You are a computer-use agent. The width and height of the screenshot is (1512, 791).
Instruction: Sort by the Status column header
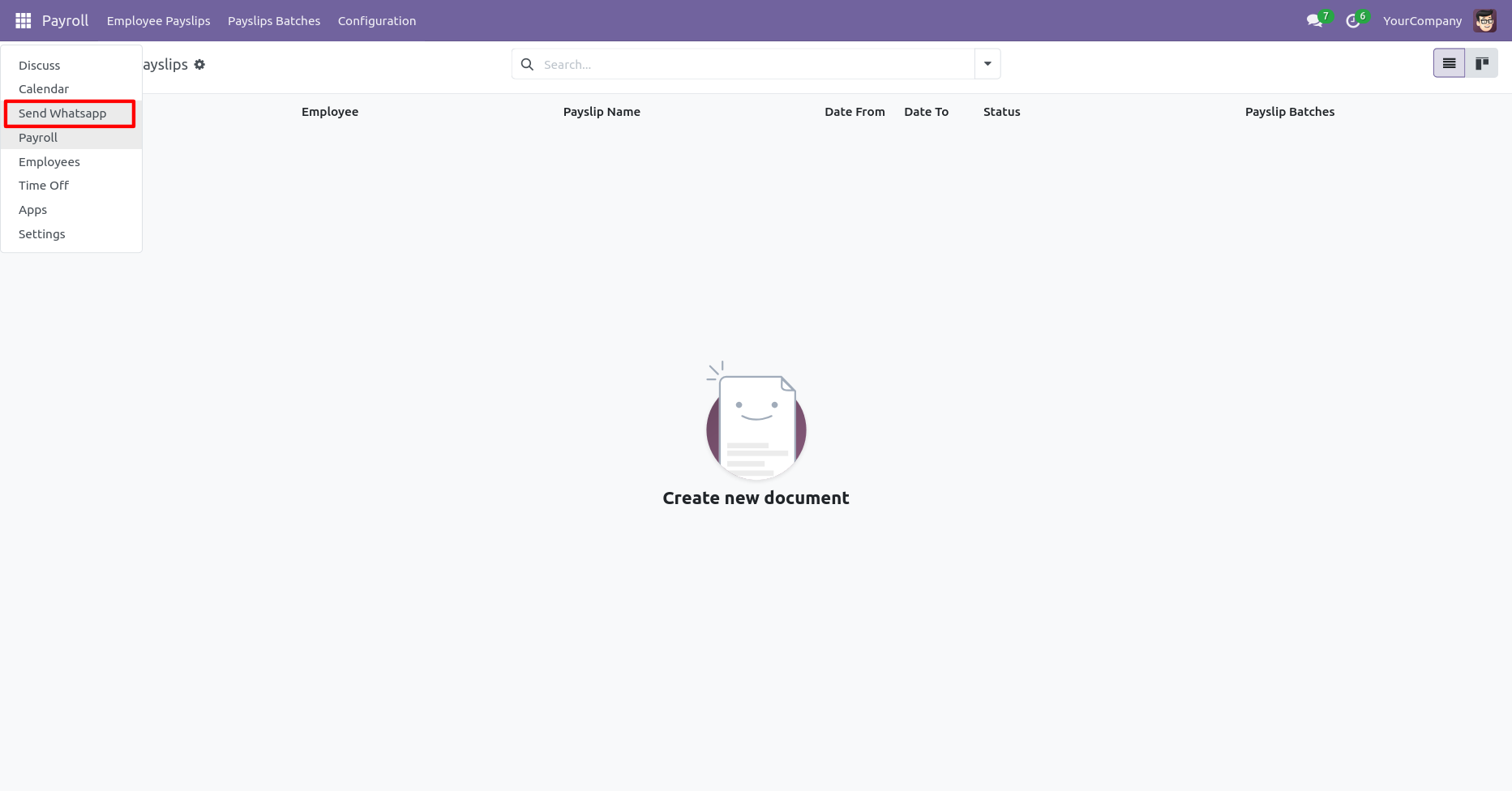[1002, 112]
